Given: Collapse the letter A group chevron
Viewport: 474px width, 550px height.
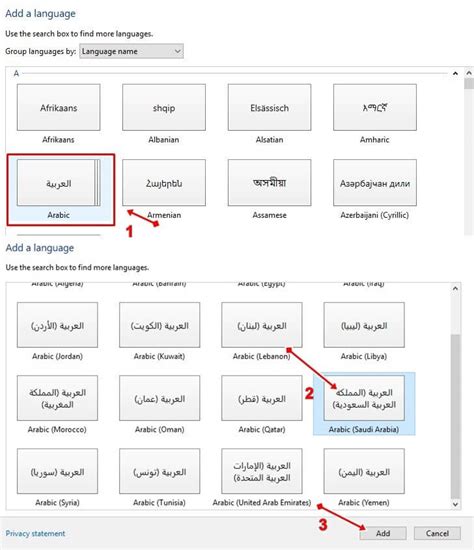Looking at the screenshot, I should click(x=455, y=73).
